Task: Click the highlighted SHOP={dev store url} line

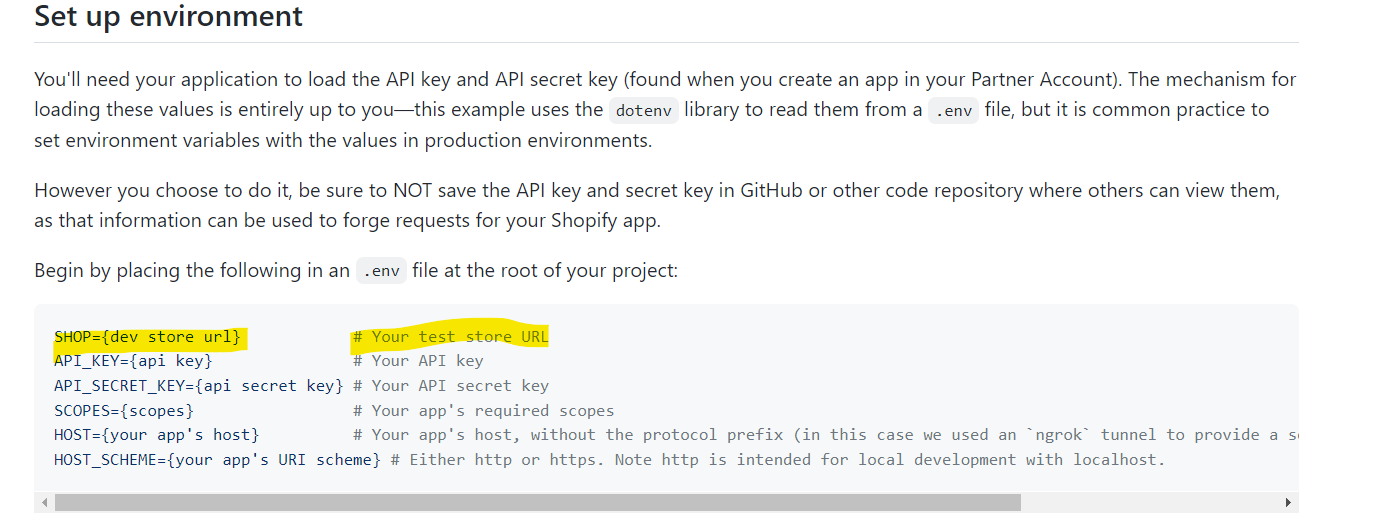Action: click(148, 337)
